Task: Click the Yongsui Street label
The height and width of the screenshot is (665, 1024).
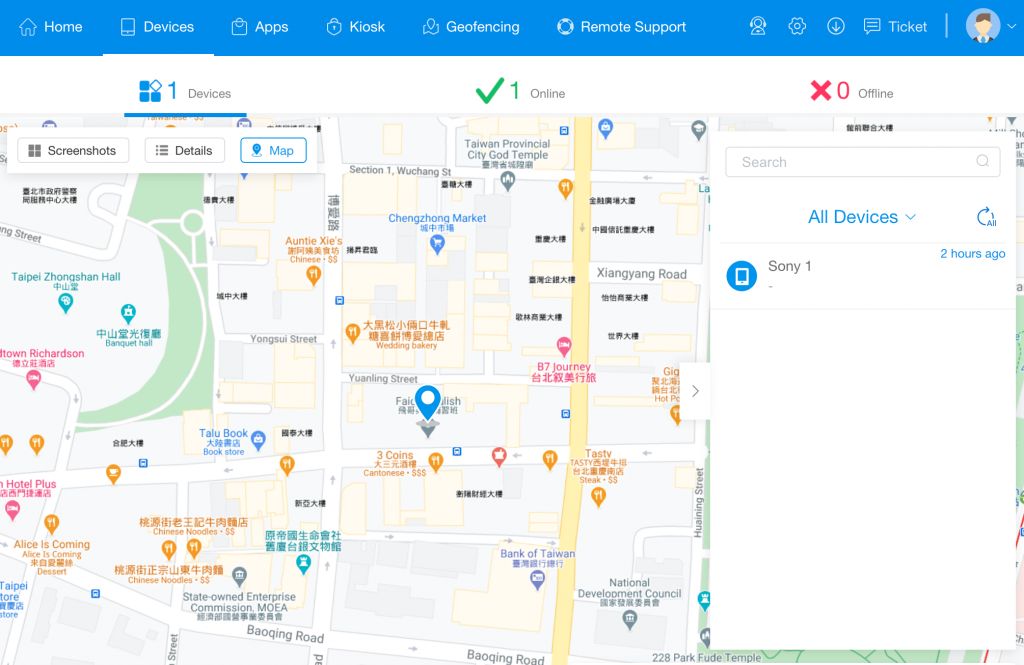Action: 283,339
